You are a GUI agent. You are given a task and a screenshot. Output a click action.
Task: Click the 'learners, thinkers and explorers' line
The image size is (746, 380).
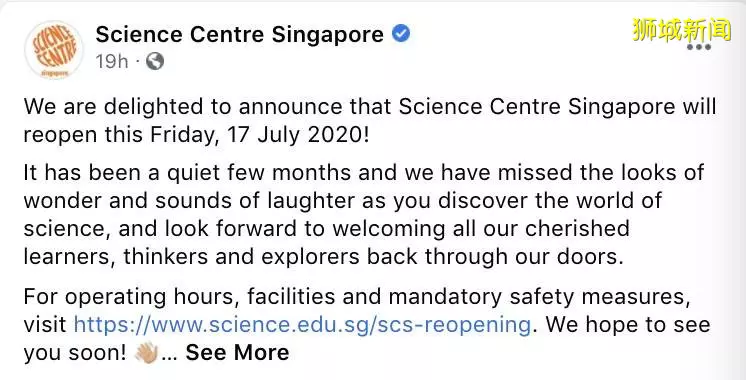[323, 257]
